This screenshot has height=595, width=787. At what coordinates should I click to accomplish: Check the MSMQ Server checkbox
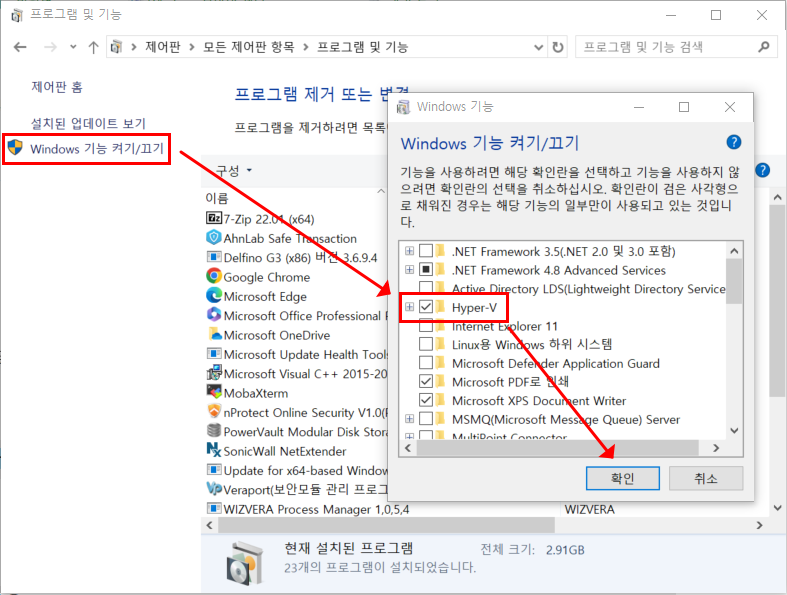pos(426,419)
